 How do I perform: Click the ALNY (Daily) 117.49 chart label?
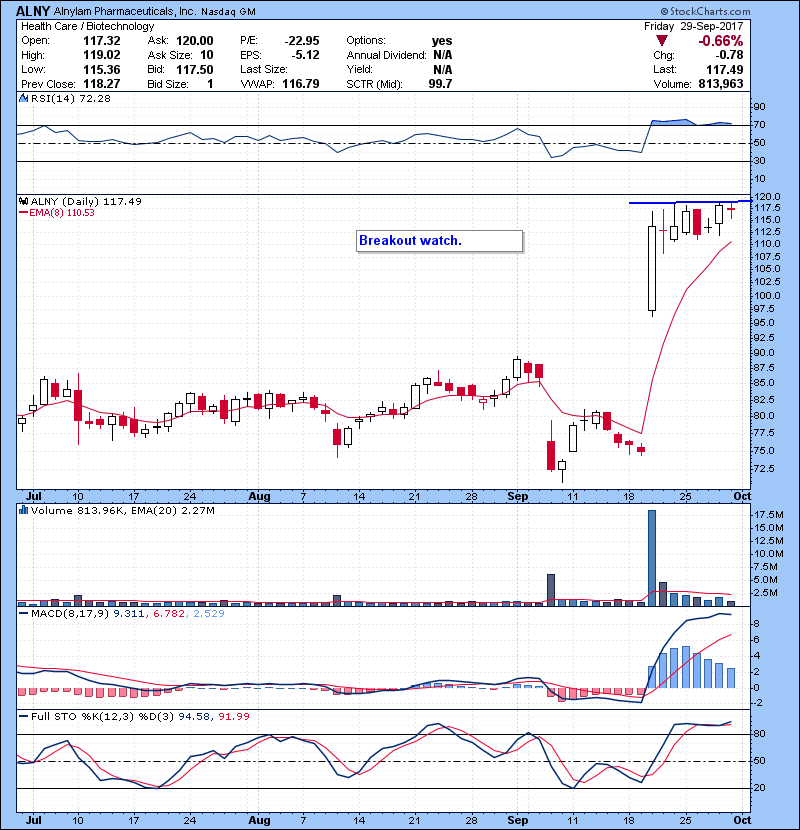pyautogui.click(x=86, y=201)
